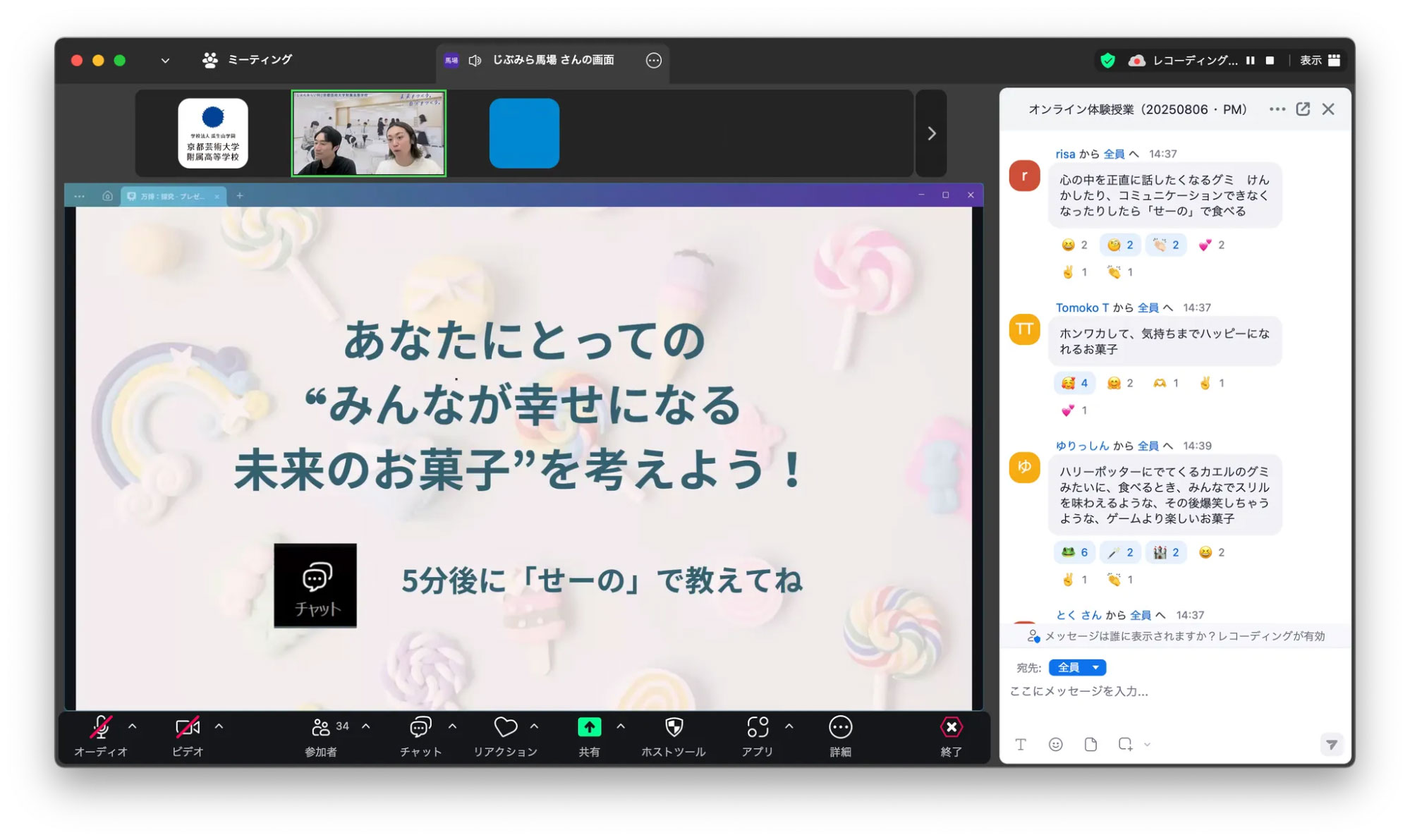Click Tomoko T sender name in chat

(x=1082, y=308)
